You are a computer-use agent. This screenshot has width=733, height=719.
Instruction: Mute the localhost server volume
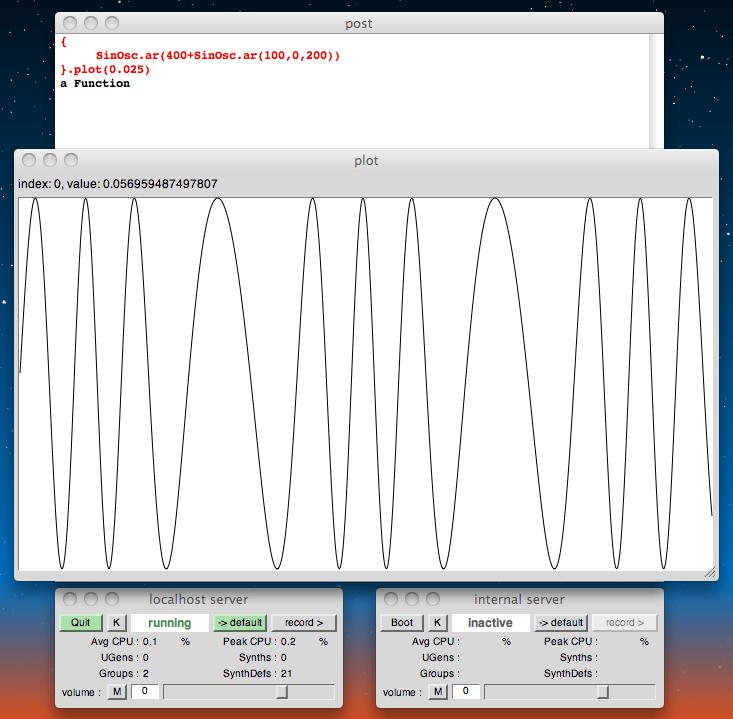(117, 692)
